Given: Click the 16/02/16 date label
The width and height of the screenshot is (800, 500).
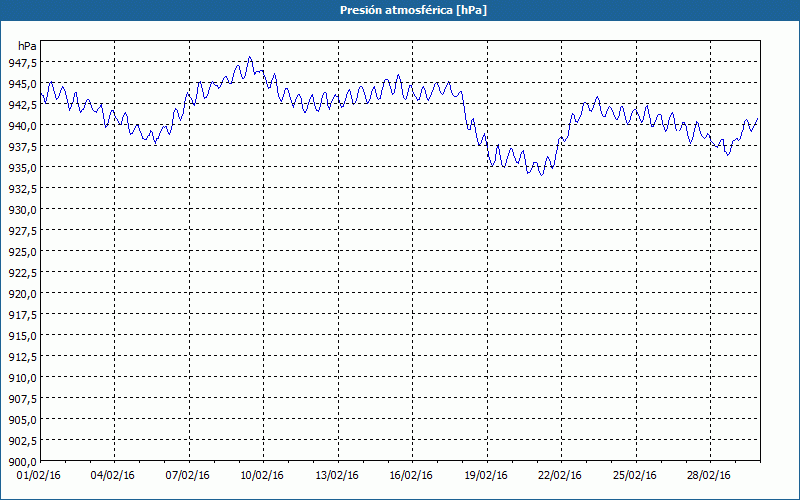Looking at the screenshot, I should (x=411, y=476).
